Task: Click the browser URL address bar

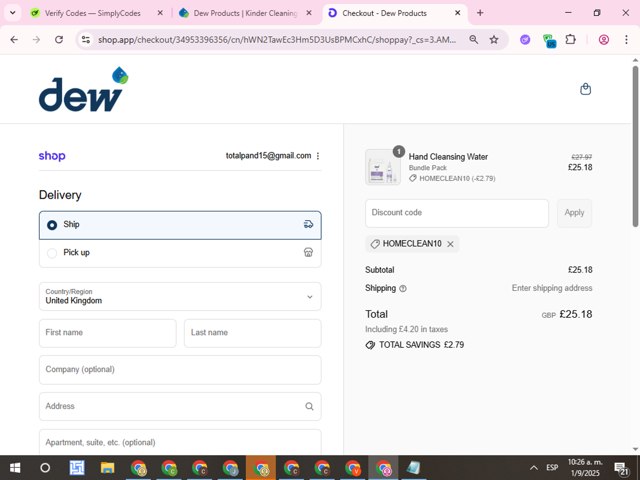Action: (277, 40)
